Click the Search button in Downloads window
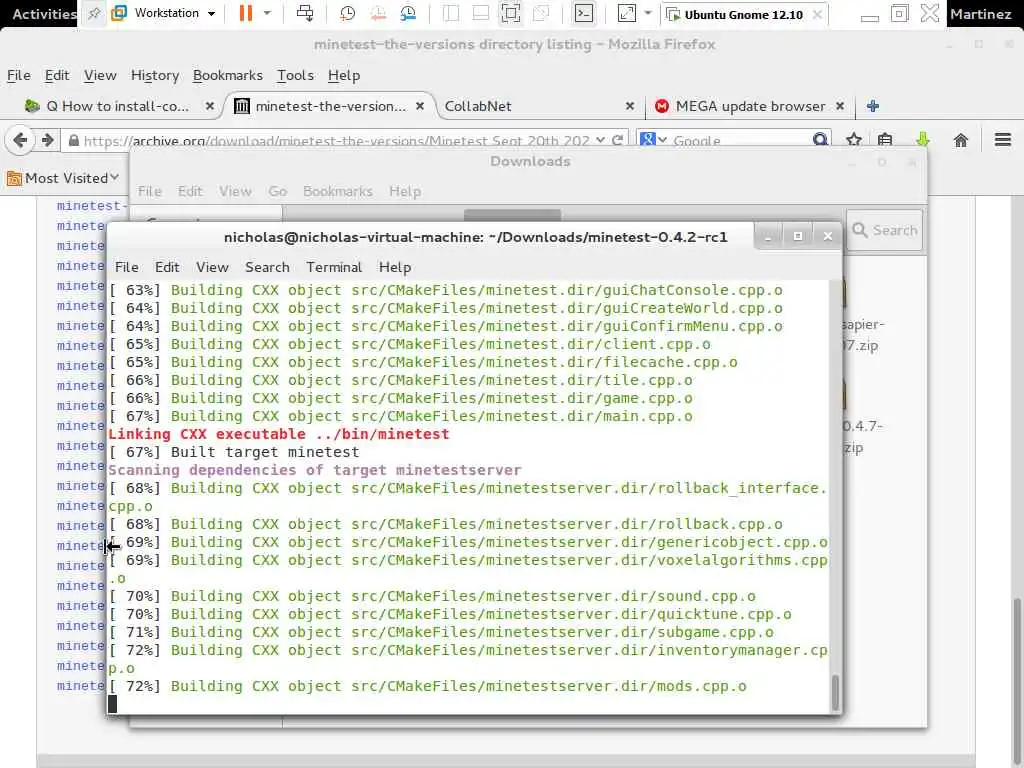The image size is (1024, 768). (884, 230)
